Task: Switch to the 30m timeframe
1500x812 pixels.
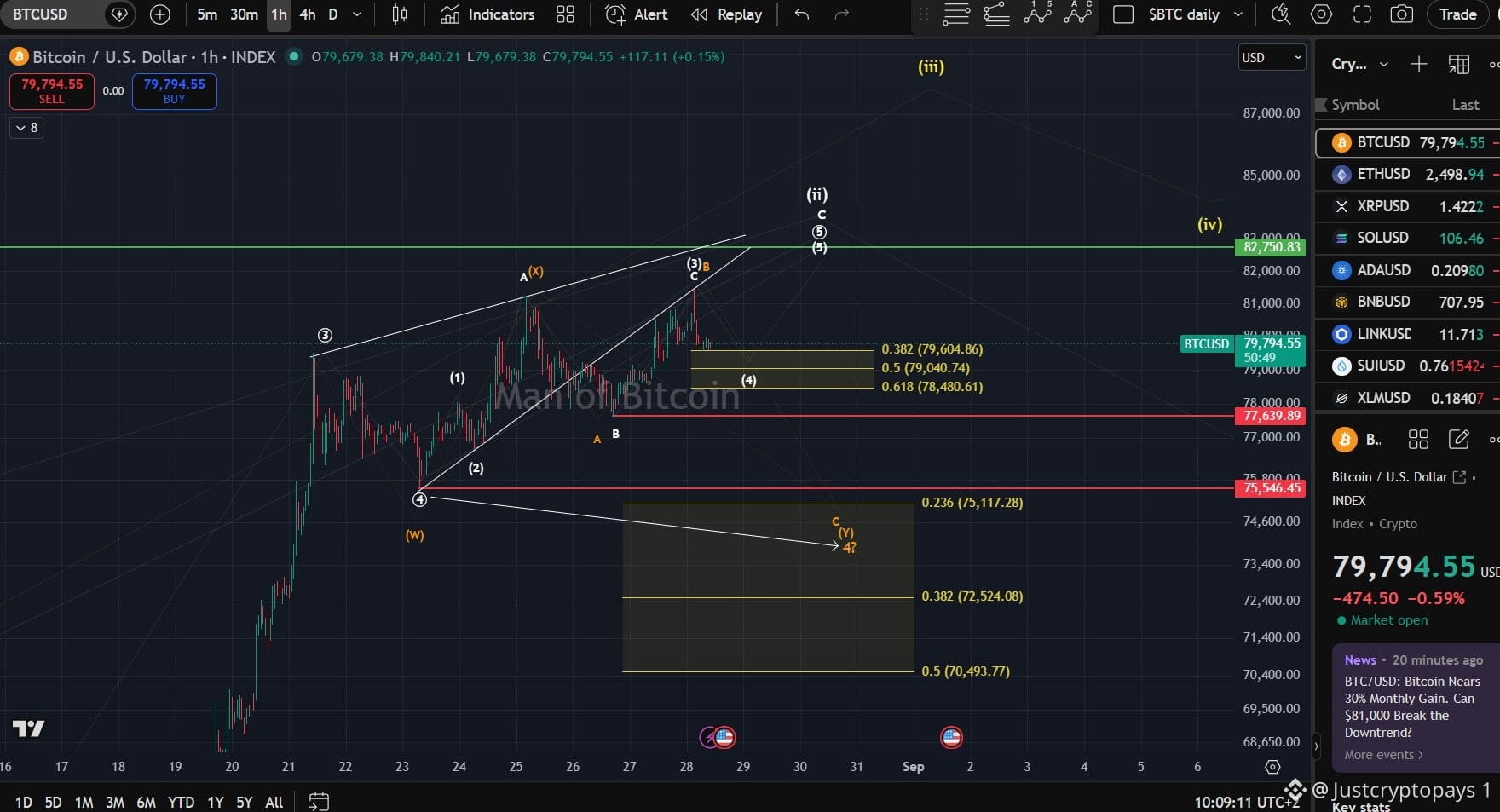Action: pyautogui.click(x=244, y=14)
